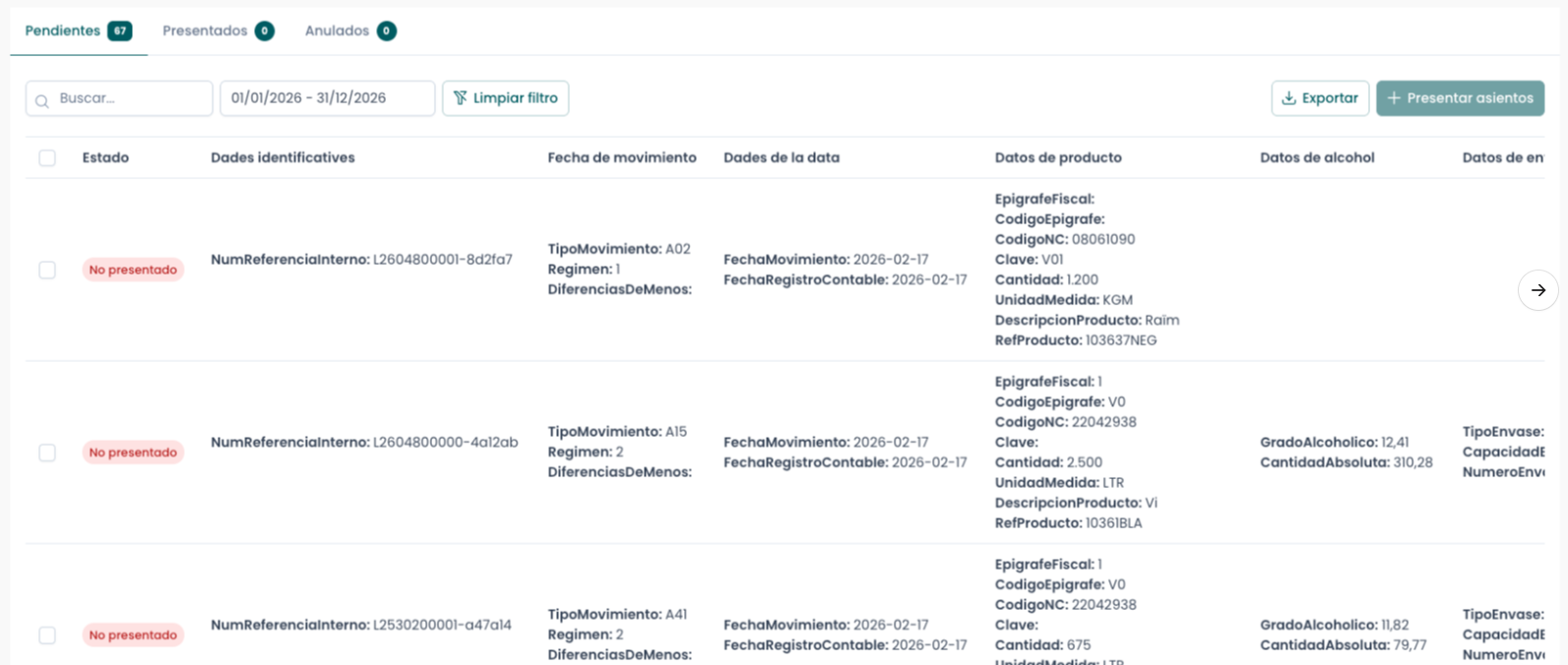Click RefProducto 103637NEG value

(1121, 340)
